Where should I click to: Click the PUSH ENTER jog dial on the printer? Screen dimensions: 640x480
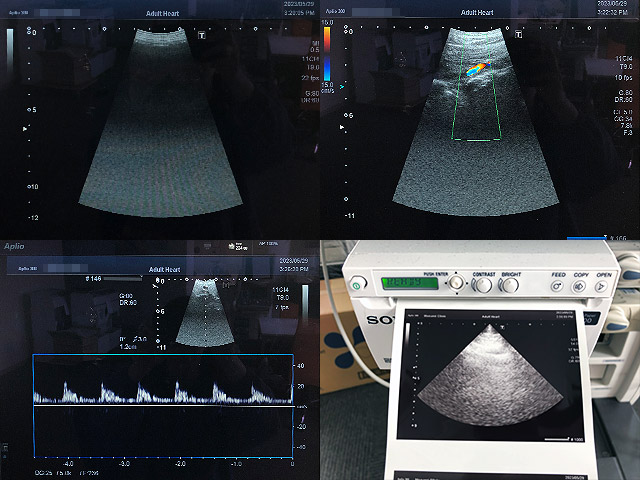coord(456,282)
